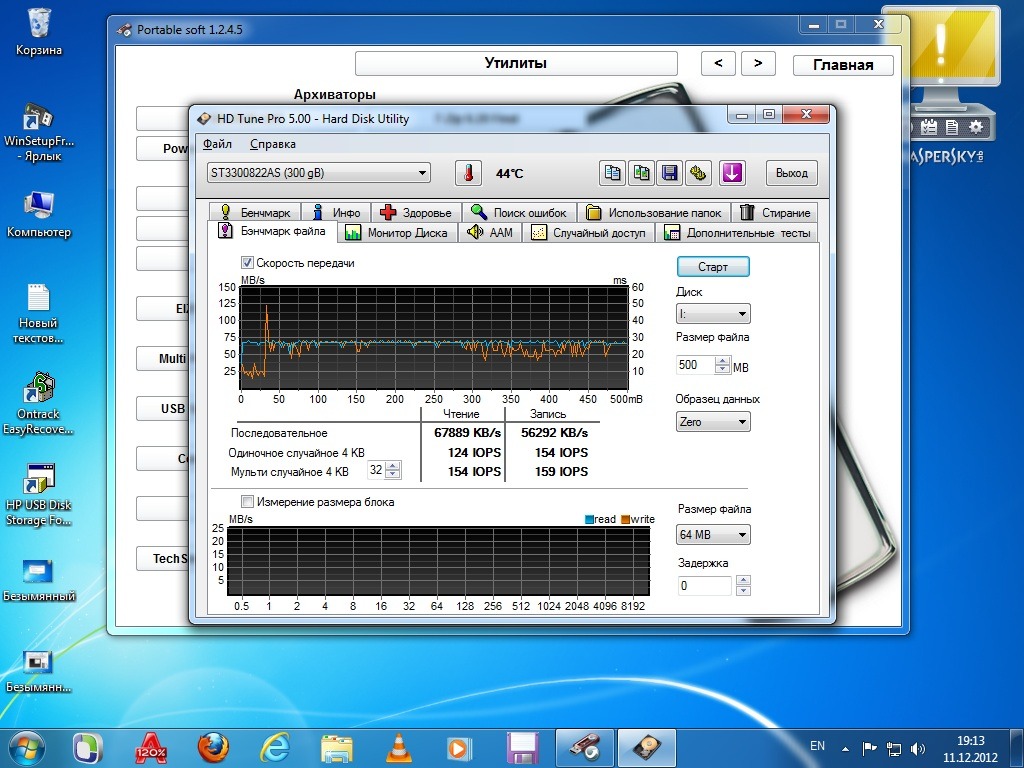Click the Утилиты button in Portable soft

[516, 63]
